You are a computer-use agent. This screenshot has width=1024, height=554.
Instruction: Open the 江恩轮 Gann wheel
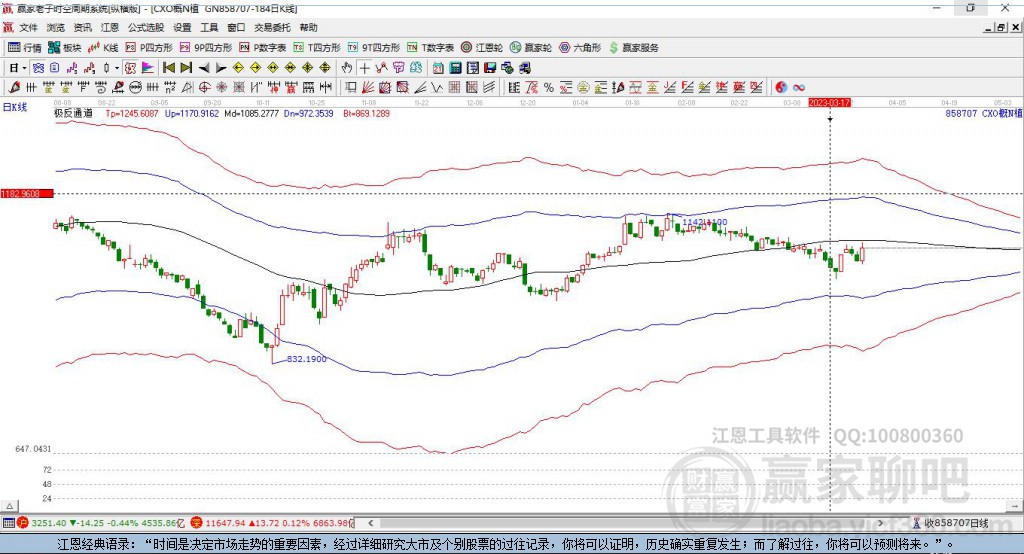click(482, 48)
